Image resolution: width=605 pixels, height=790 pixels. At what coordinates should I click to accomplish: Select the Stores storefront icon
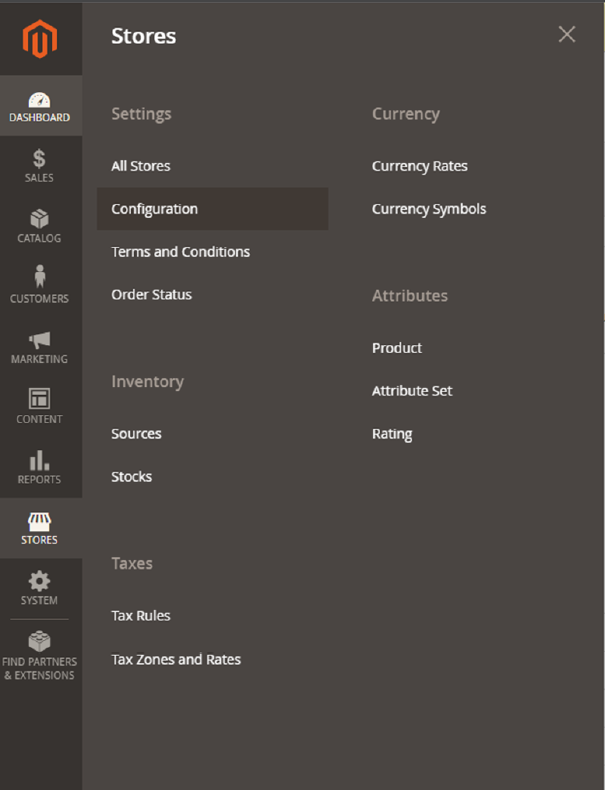pyautogui.click(x=40, y=521)
